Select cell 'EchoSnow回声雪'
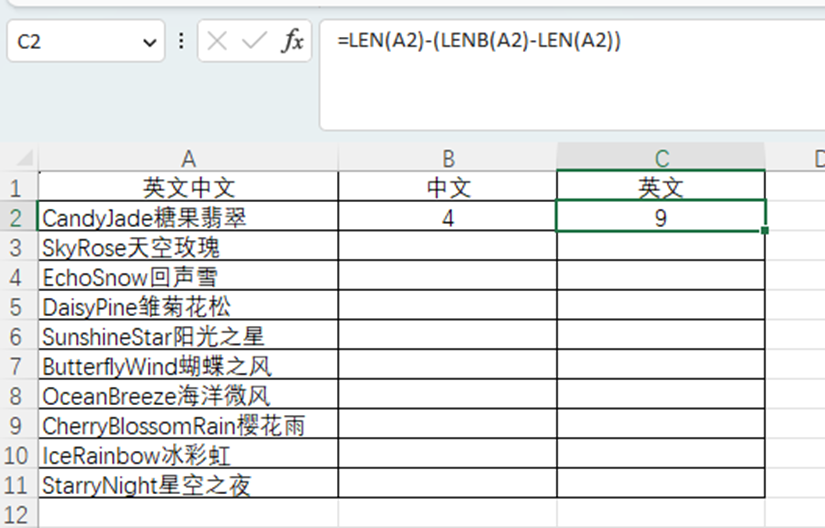The height and width of the screenshot is (528, 825). pos(188,276)
